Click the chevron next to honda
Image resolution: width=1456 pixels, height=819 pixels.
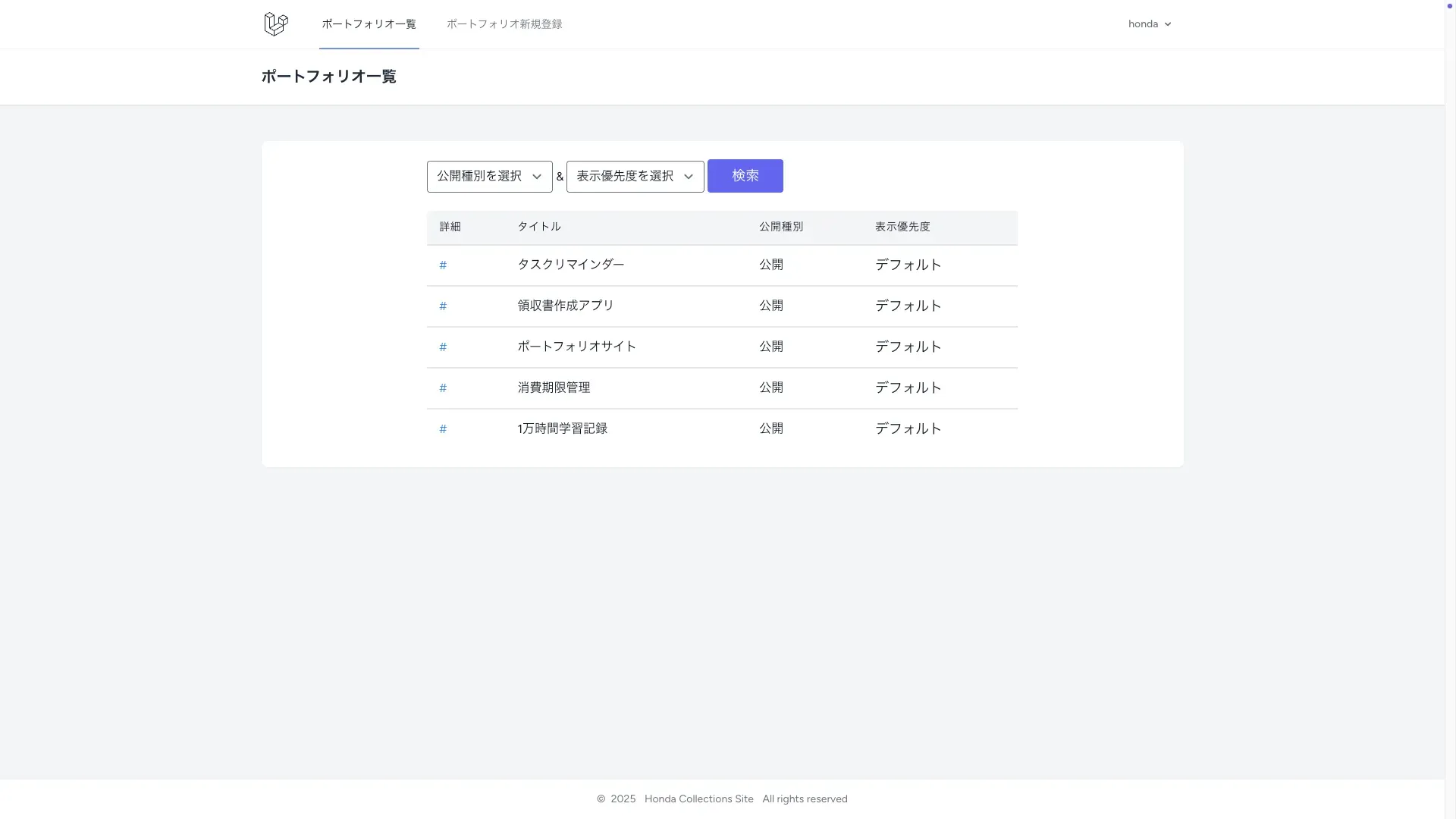click(x=1167, y=24)
